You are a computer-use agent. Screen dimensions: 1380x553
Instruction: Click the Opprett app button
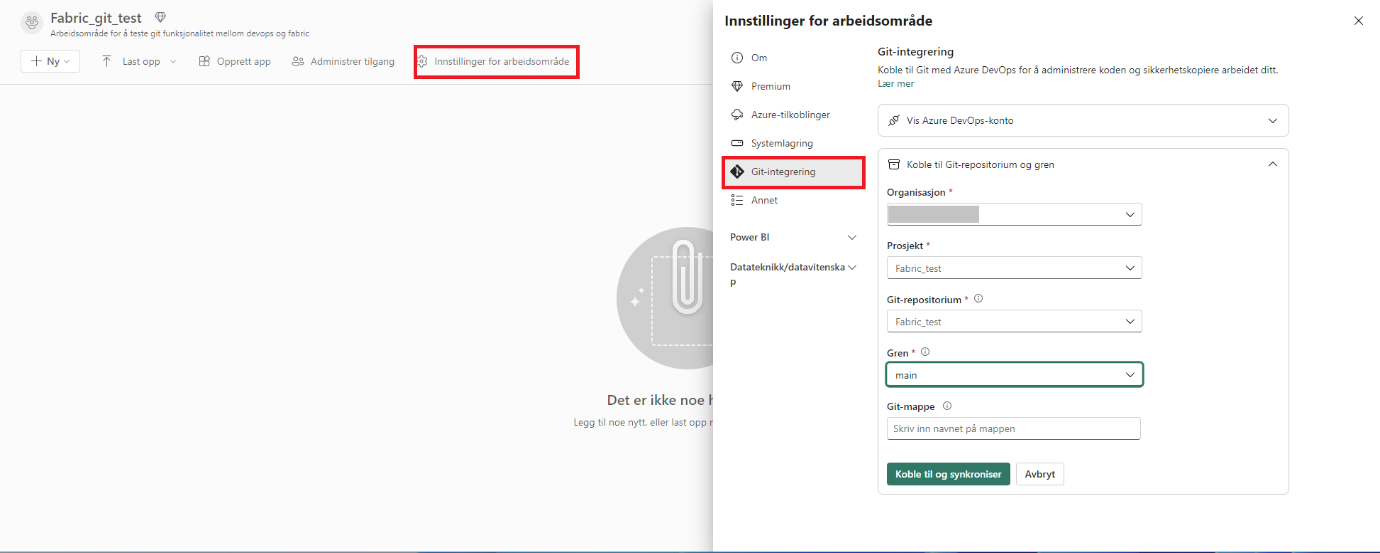pos(234,61)
